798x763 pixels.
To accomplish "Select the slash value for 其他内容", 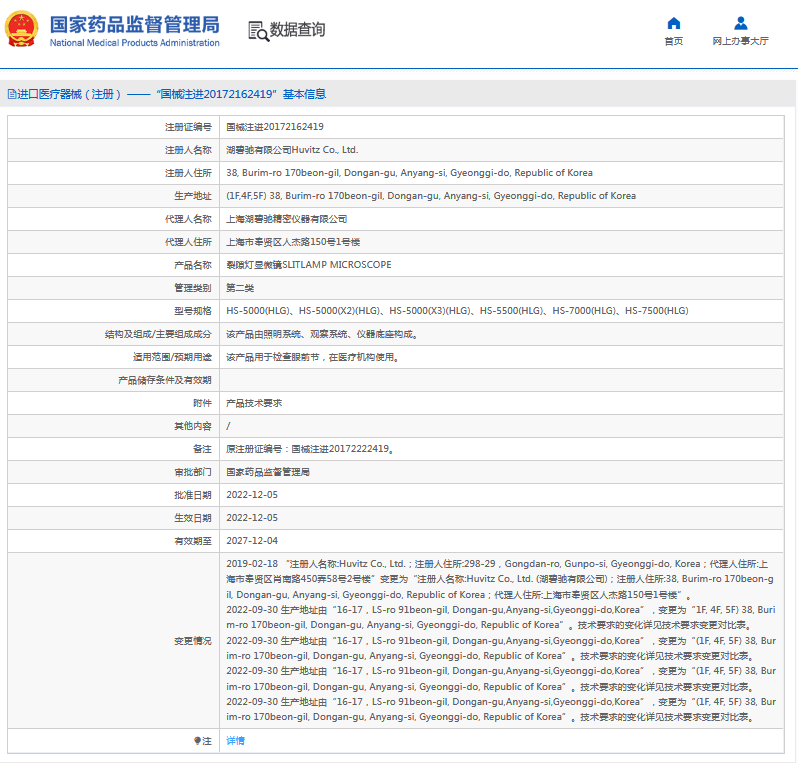I will [x=228, y=426].
